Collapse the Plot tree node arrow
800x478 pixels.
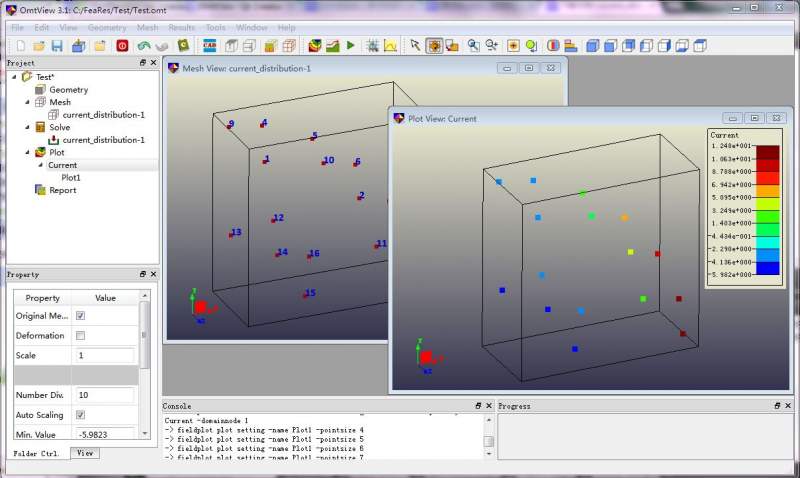click(x=28, y=152)
